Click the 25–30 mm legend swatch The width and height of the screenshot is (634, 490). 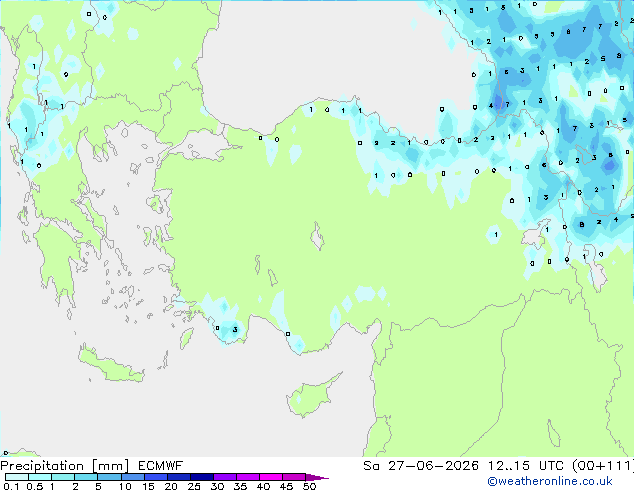(201, 477)
